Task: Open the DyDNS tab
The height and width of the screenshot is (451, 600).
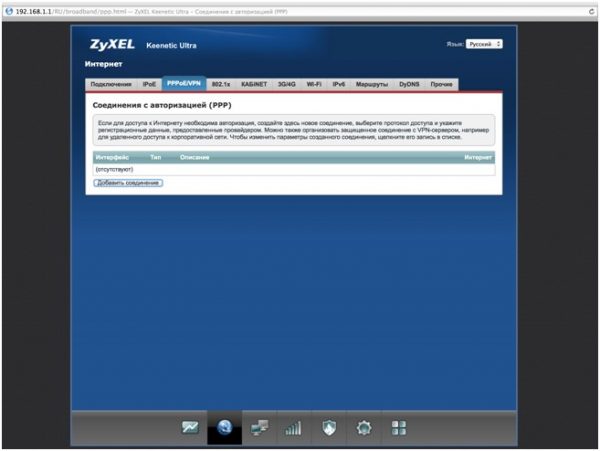Action: click(x=409, y=84)
